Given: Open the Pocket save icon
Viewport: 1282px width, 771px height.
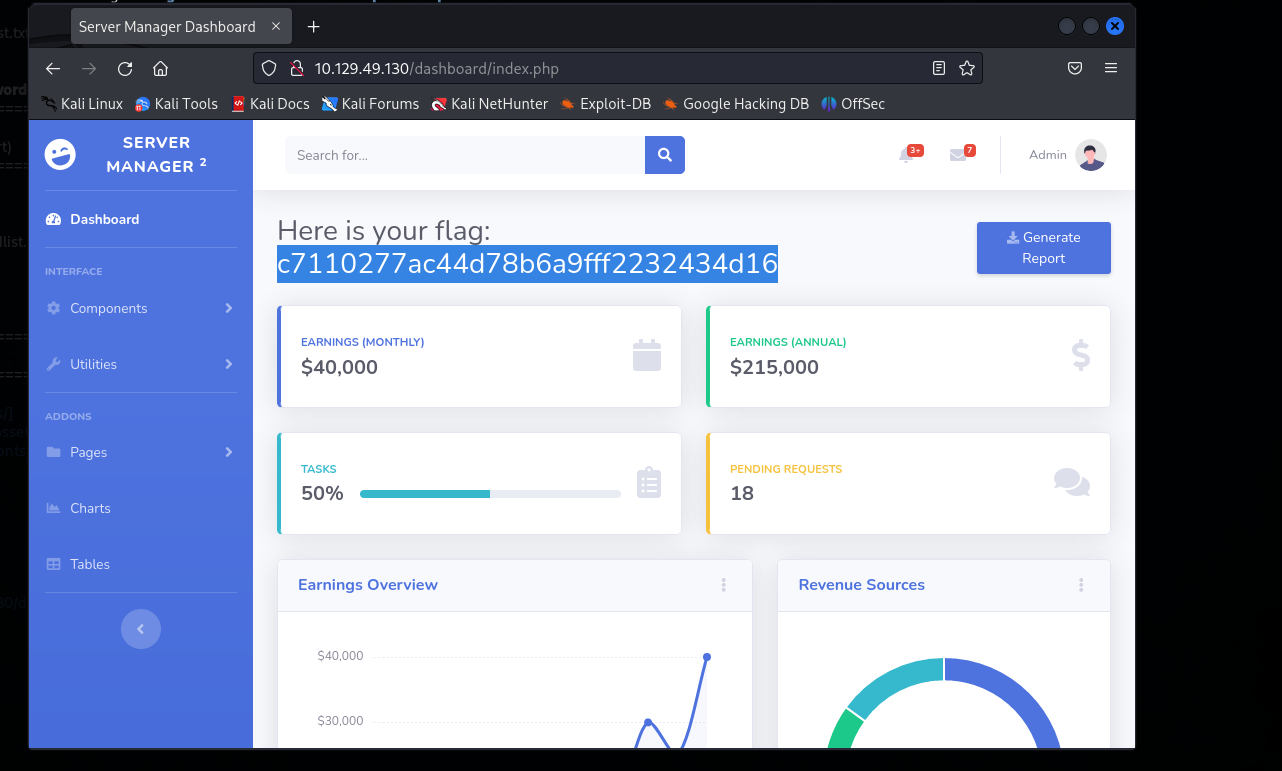Looking at the screenshot, I should pos(1075,68).
